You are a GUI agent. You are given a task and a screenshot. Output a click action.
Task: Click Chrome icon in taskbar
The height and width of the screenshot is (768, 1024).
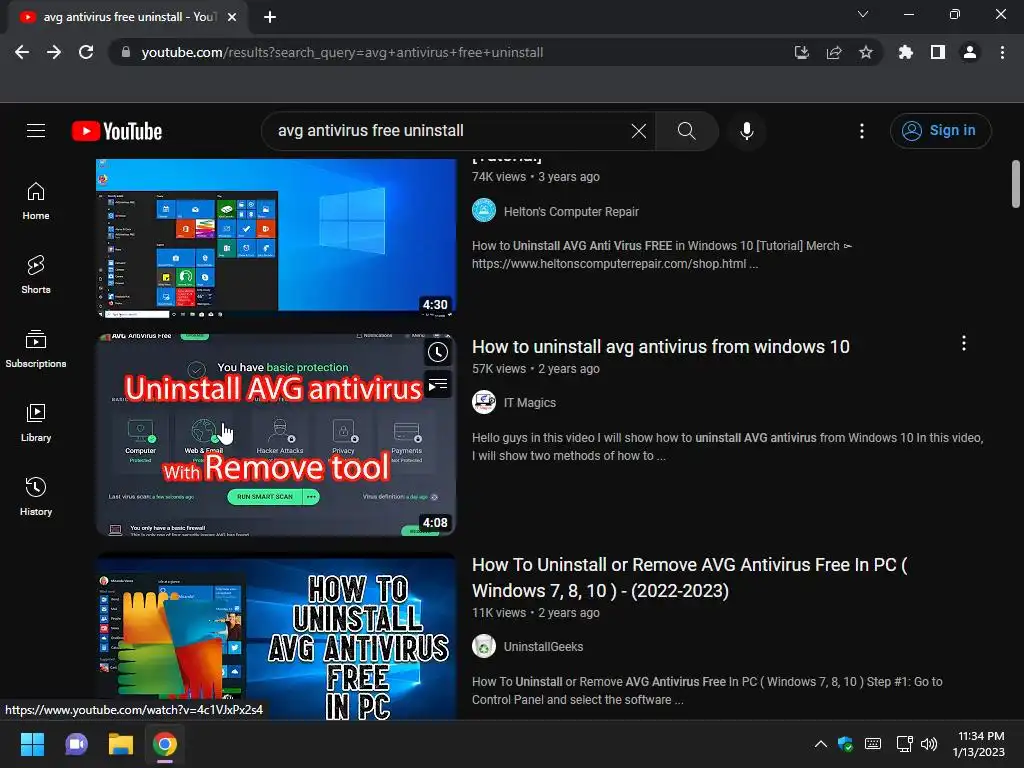165,744
